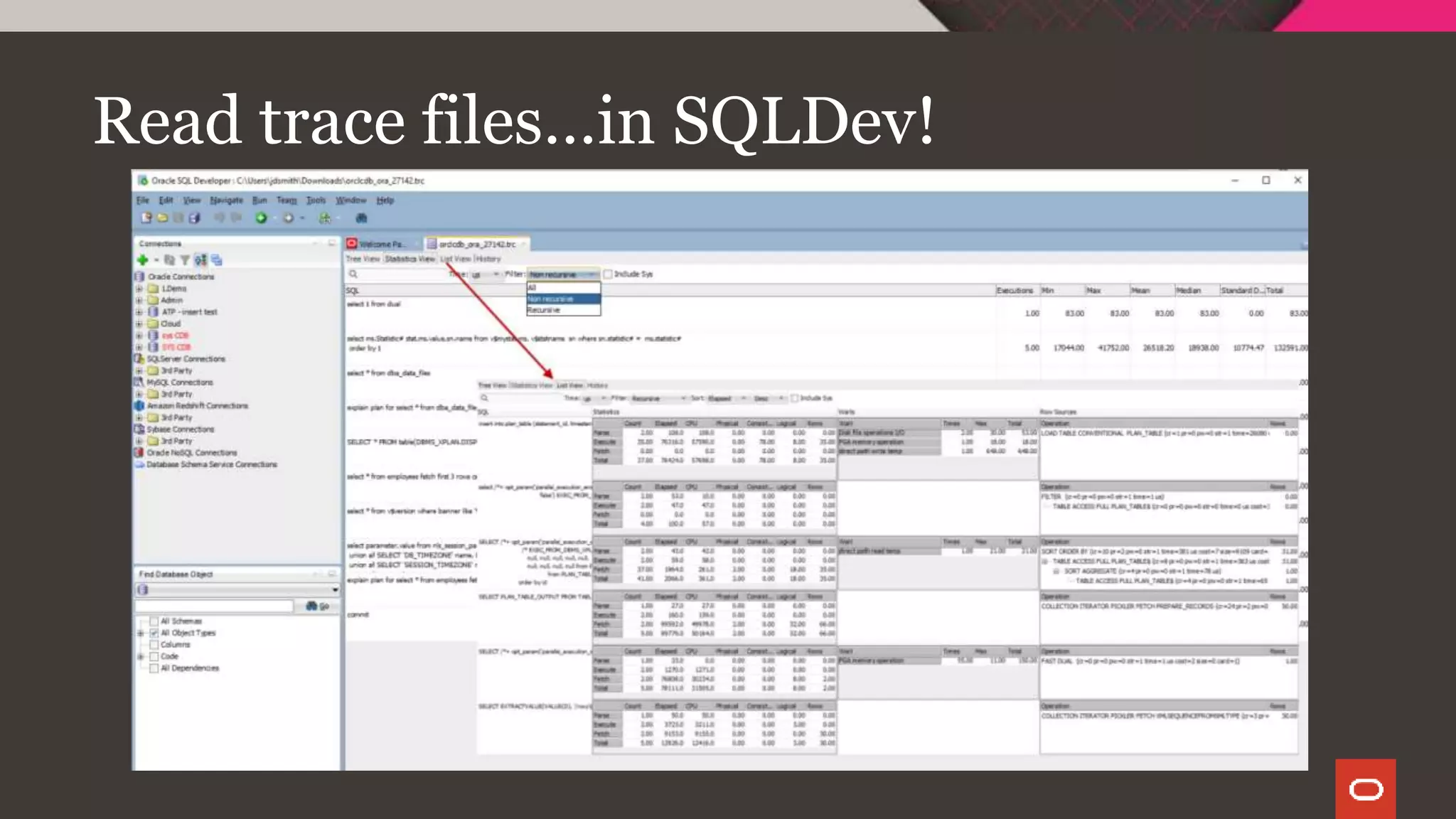This screenshot has height=819, width=1456.
Task: Click the magnifier icon in the SQL search box
Action: point(353,274)
